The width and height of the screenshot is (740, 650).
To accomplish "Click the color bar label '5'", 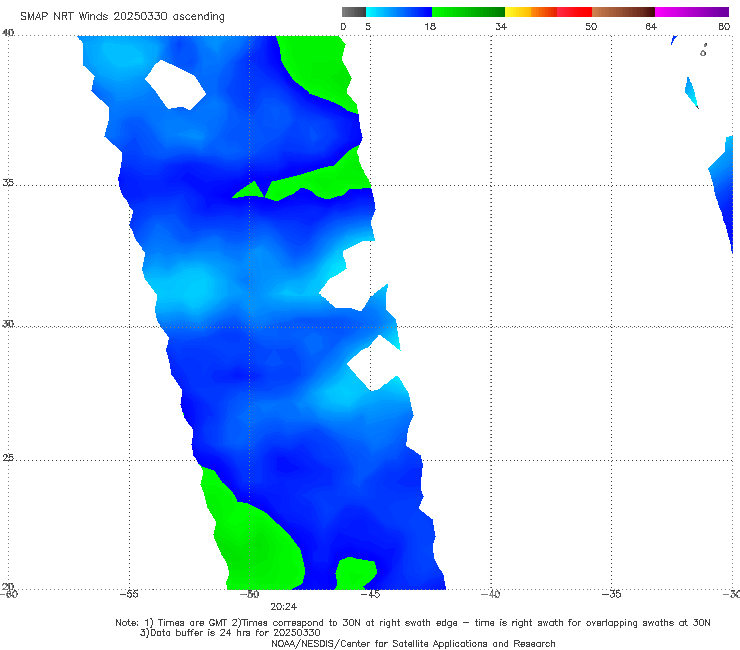I will click(368, 26).
